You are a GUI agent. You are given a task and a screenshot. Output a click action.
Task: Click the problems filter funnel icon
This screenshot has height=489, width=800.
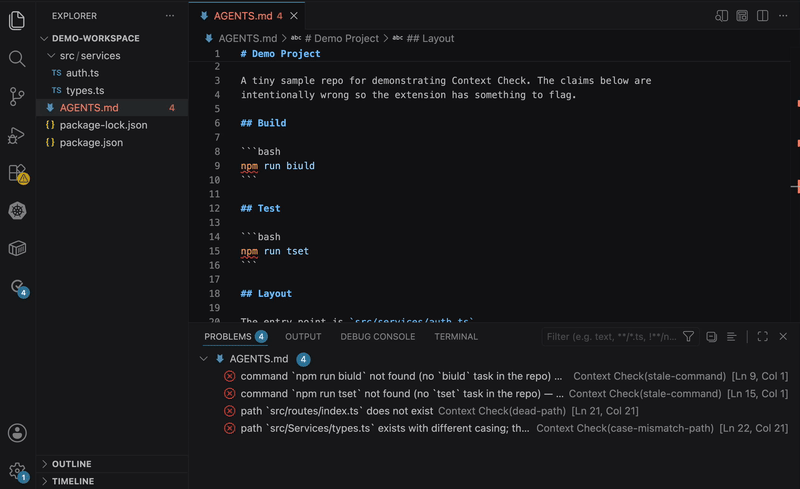[688, 336]
